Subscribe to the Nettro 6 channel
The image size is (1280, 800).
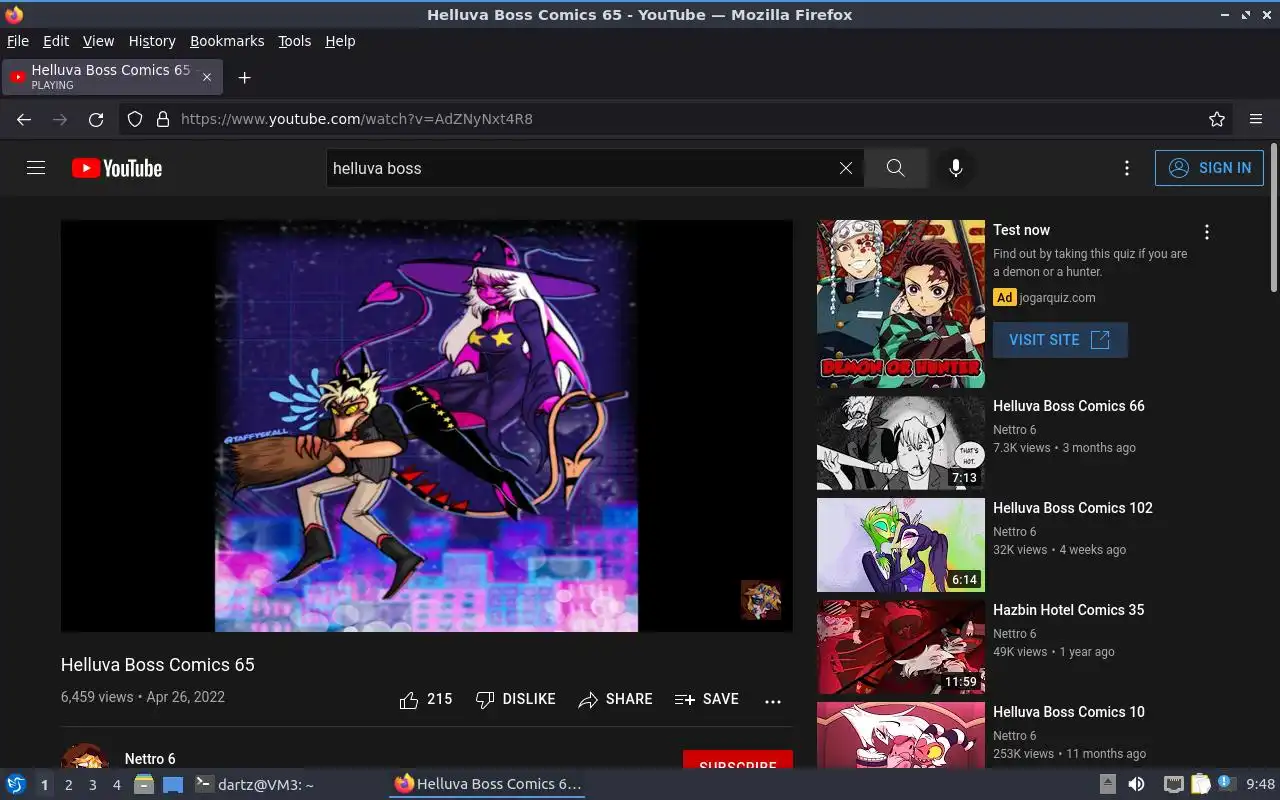click(738, 760)
